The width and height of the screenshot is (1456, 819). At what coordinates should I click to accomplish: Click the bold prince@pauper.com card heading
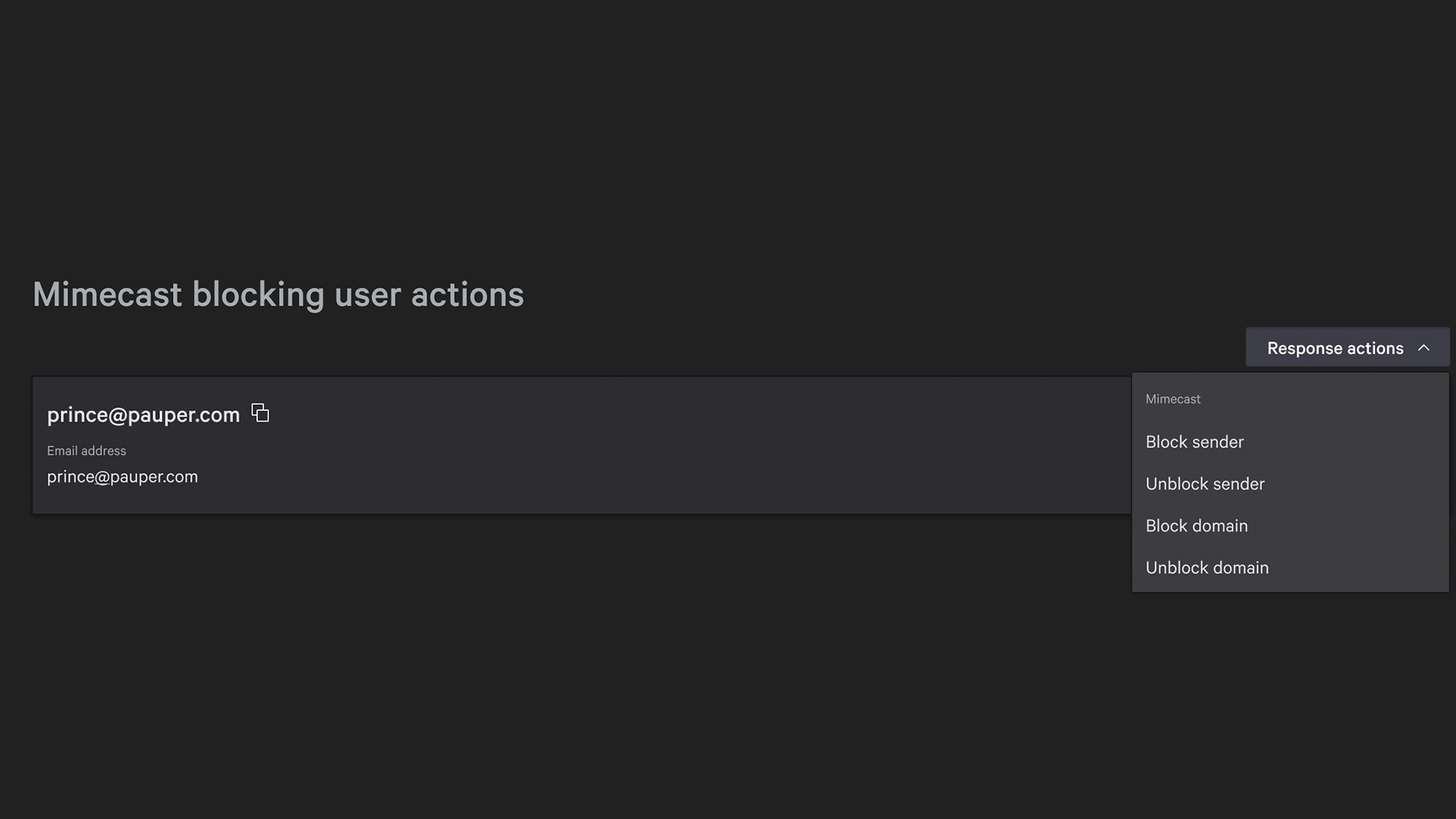[143, 415]
